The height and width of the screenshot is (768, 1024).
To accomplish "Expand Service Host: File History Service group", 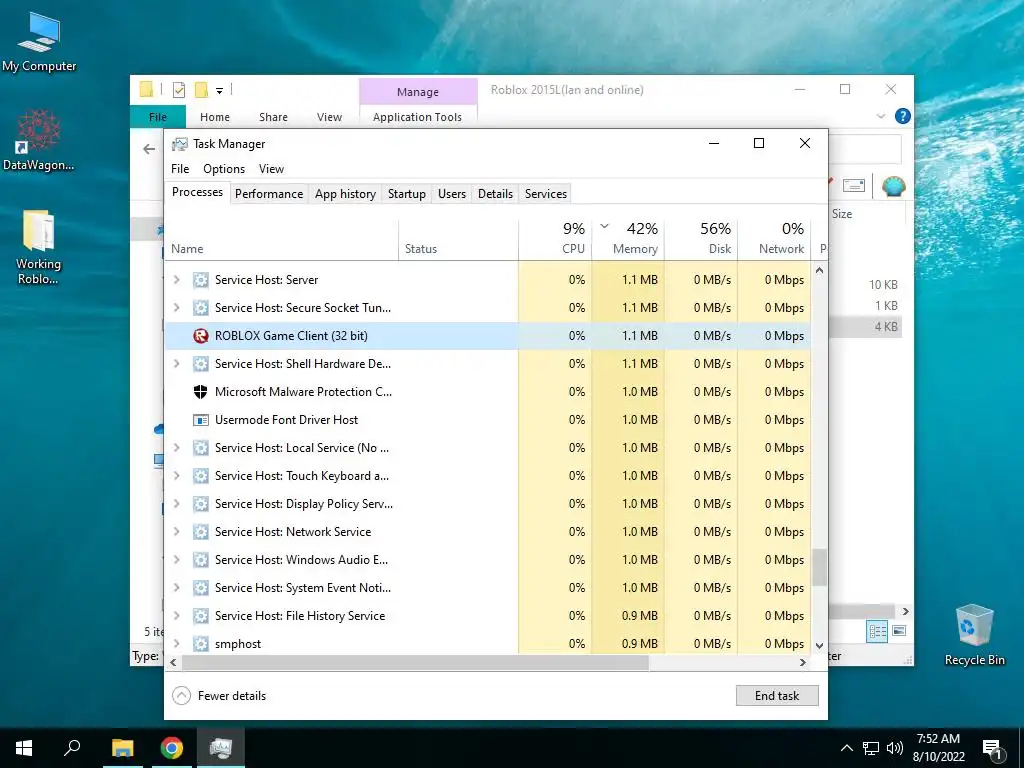I will coord(176,616).
